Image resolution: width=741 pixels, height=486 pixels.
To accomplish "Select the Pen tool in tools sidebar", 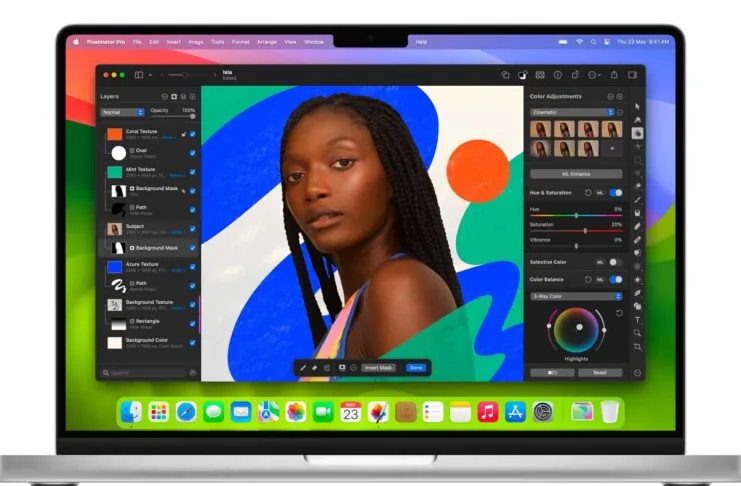I will [x=638, y=293].
